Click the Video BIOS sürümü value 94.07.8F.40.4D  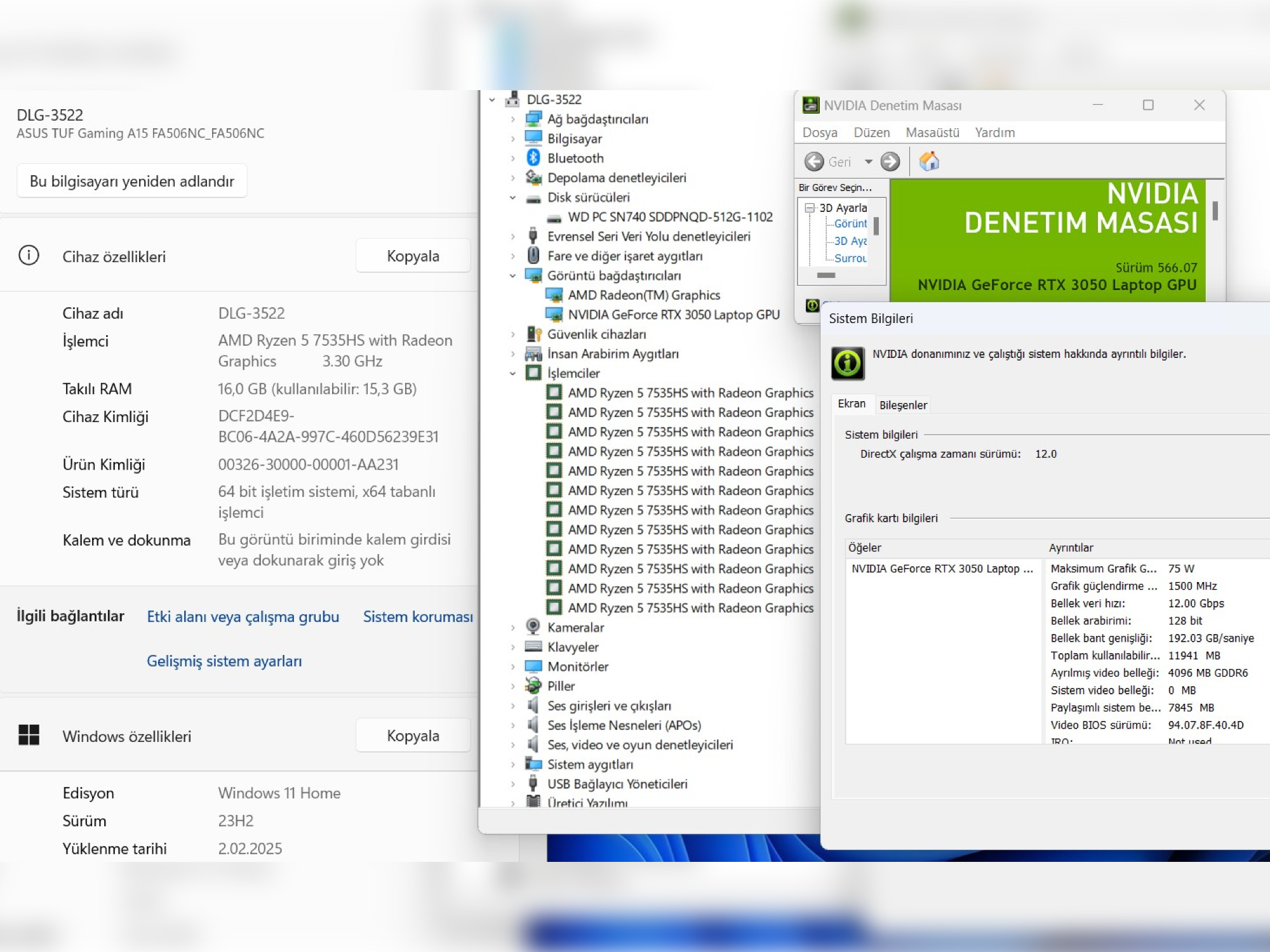[1206, 725]
